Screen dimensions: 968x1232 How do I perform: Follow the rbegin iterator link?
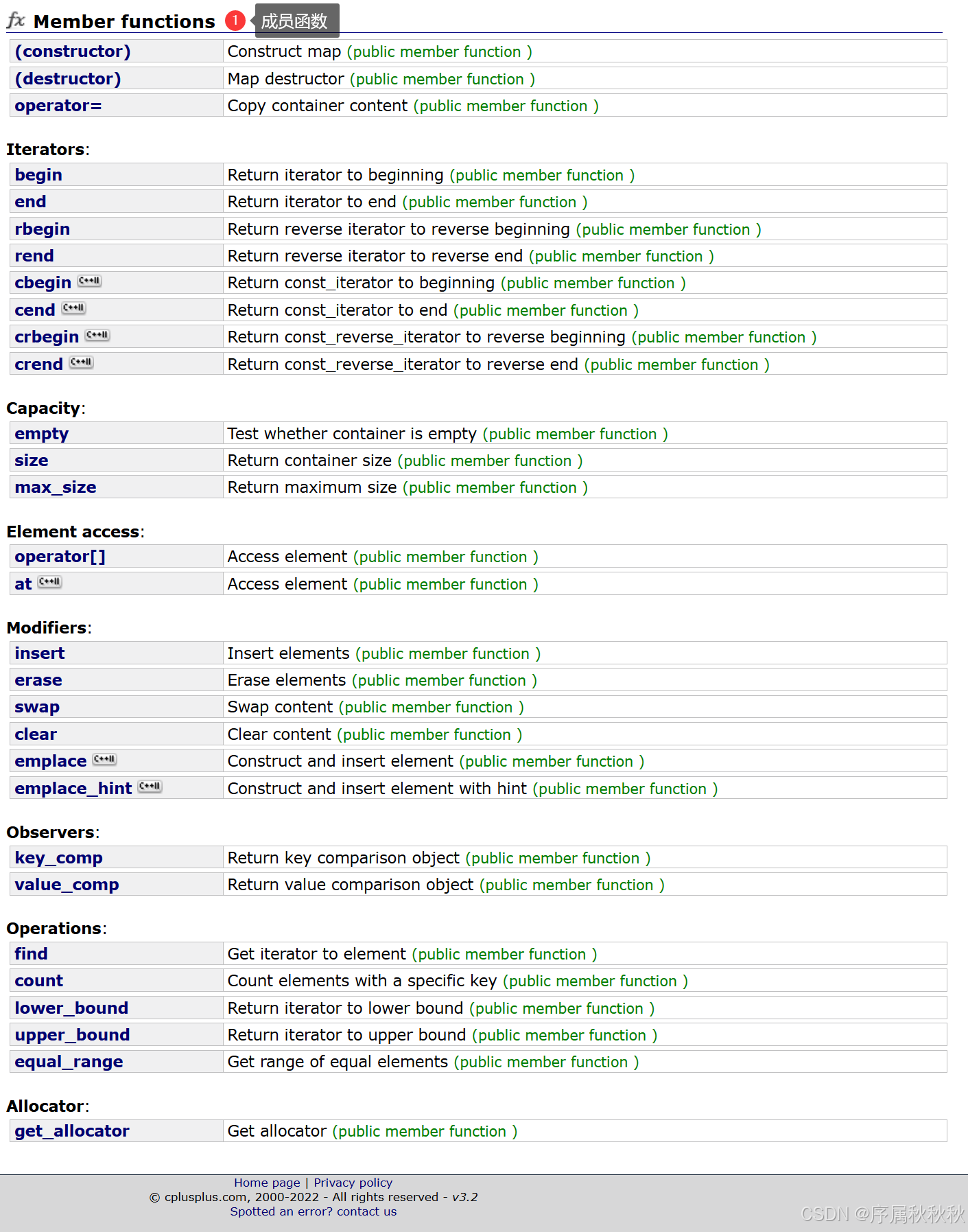(x=43, y=229)
